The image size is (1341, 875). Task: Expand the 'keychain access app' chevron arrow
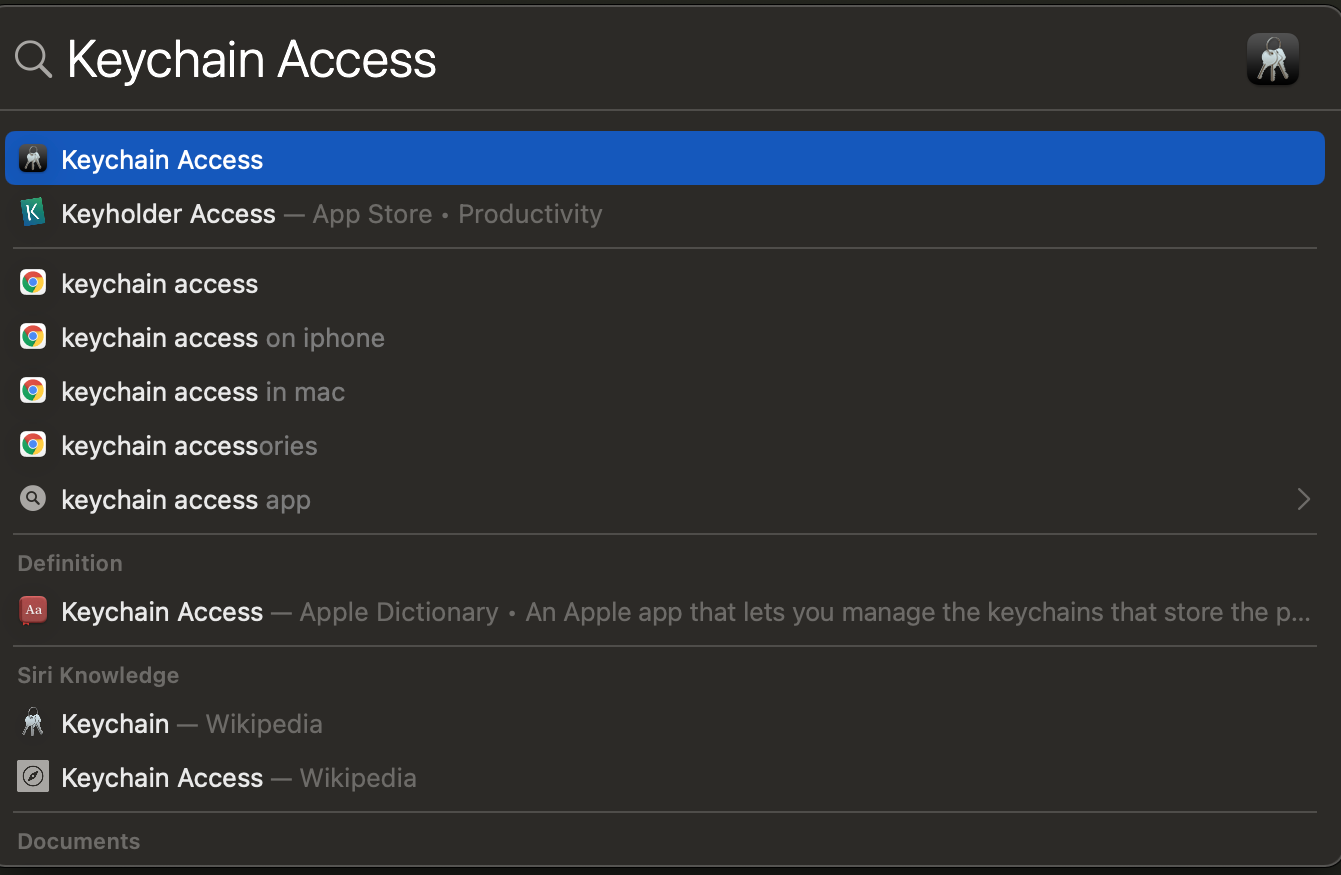coord(1303,499)
